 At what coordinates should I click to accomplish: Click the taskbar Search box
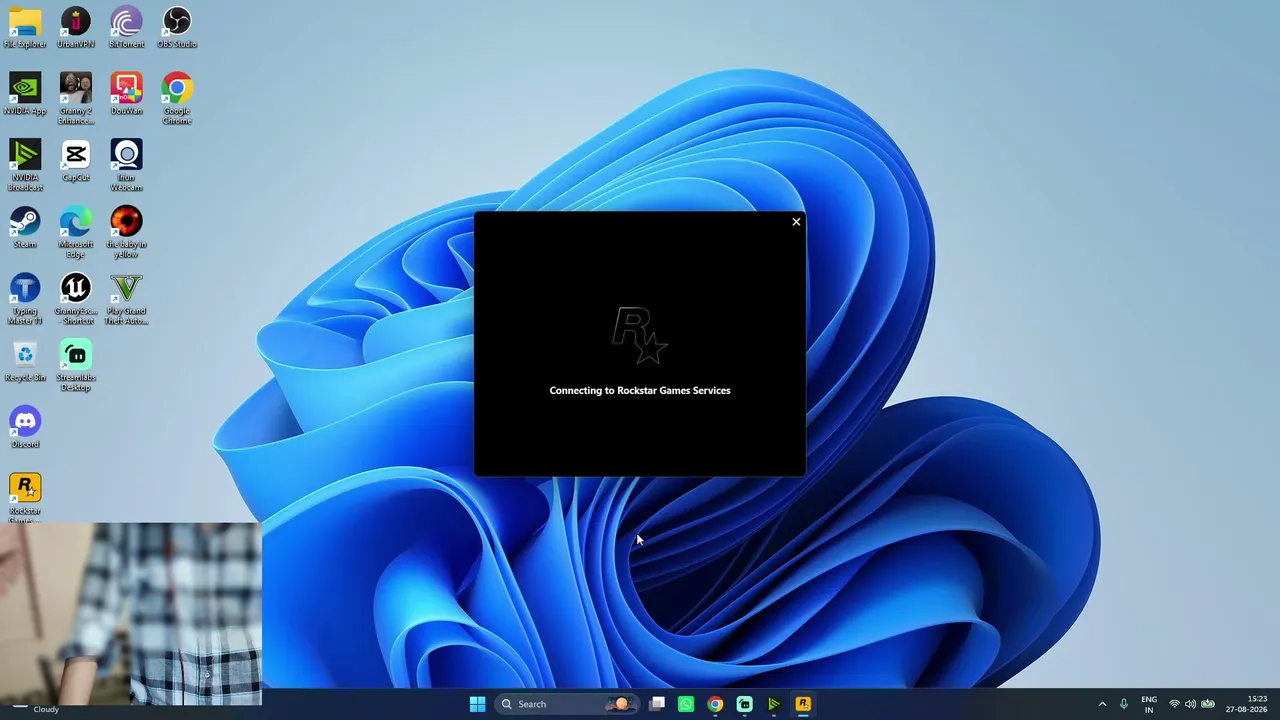(x=567, y=704)
